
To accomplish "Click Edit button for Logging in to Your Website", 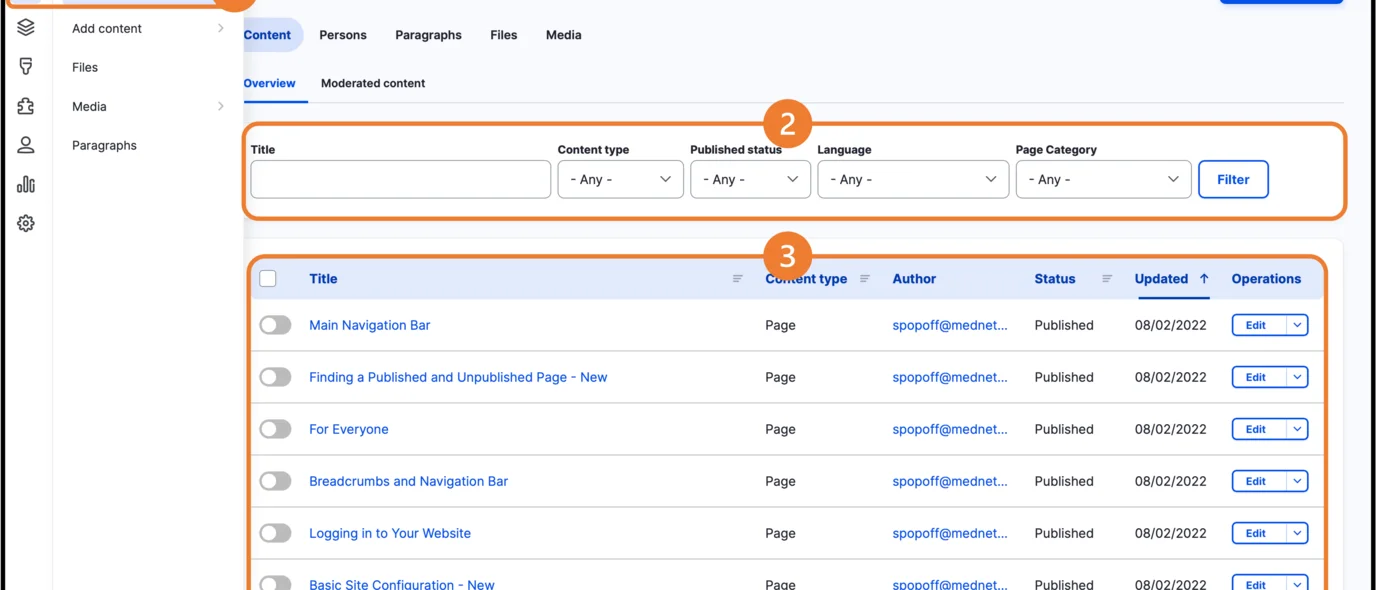I will point(1258,533).
